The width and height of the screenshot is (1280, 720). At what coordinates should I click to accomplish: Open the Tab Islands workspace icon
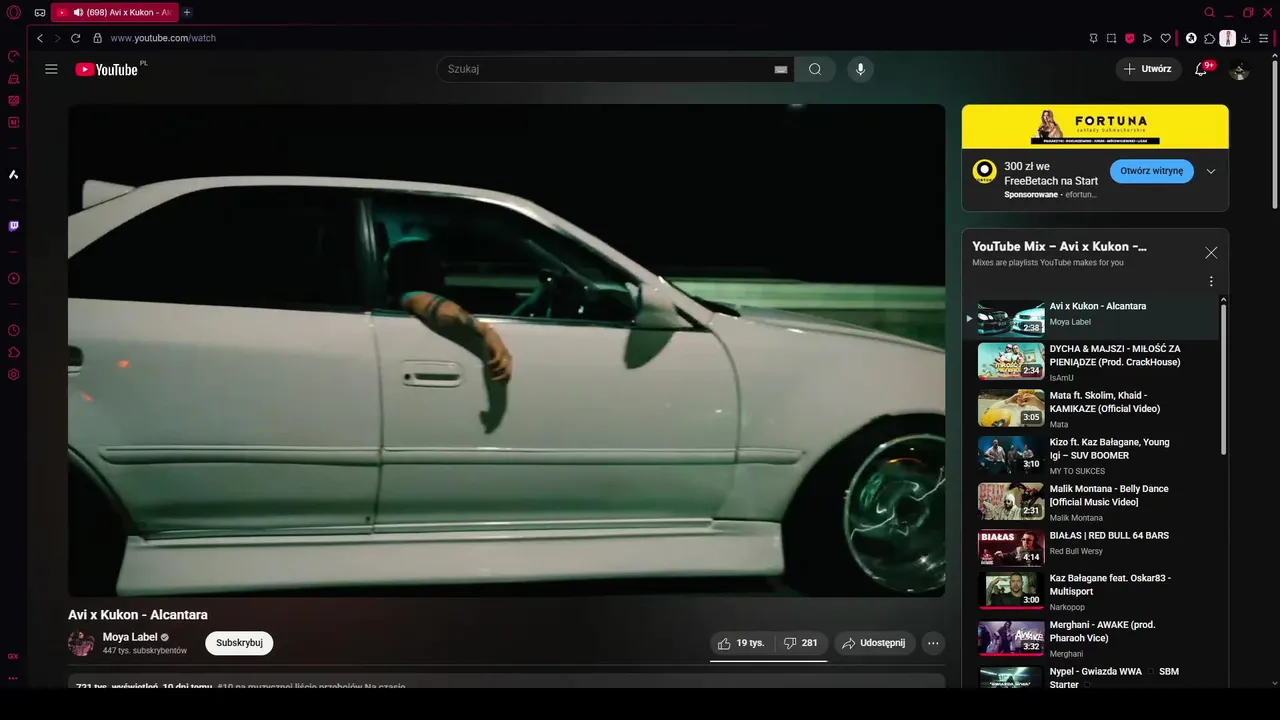point(40,12)
